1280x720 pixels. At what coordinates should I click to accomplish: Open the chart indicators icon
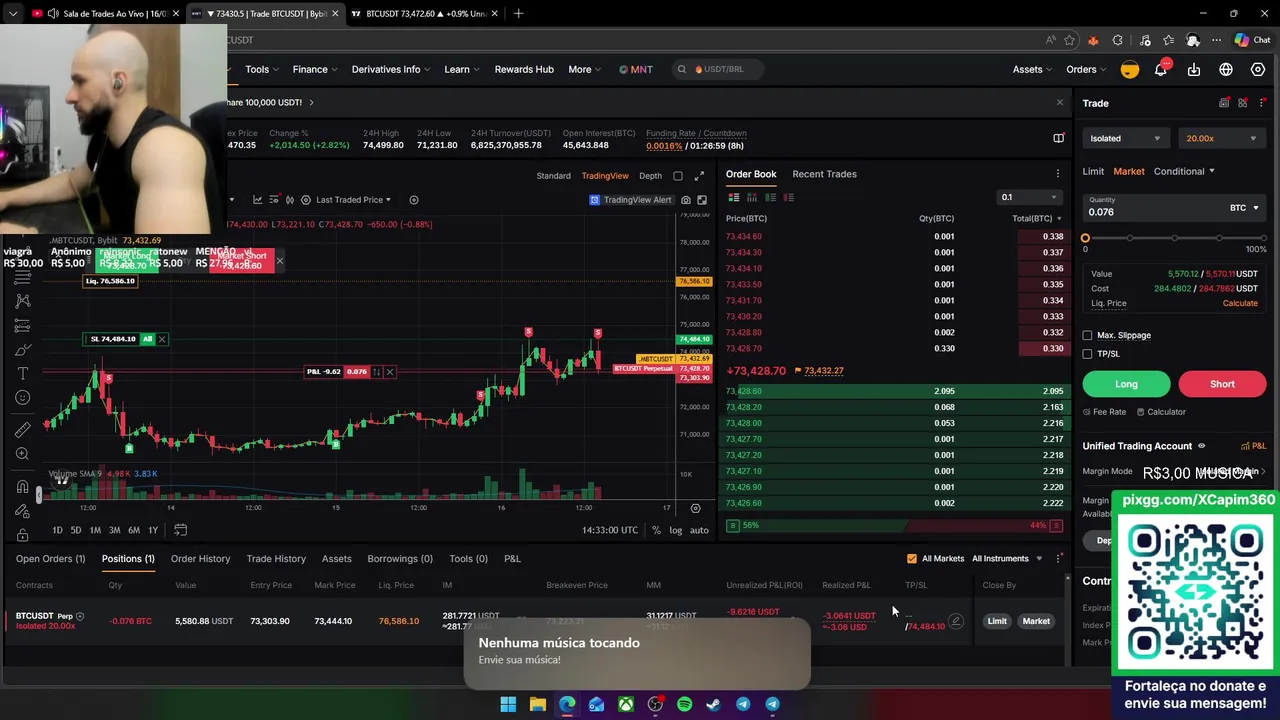pyautogui.click(x=257, y=200)
